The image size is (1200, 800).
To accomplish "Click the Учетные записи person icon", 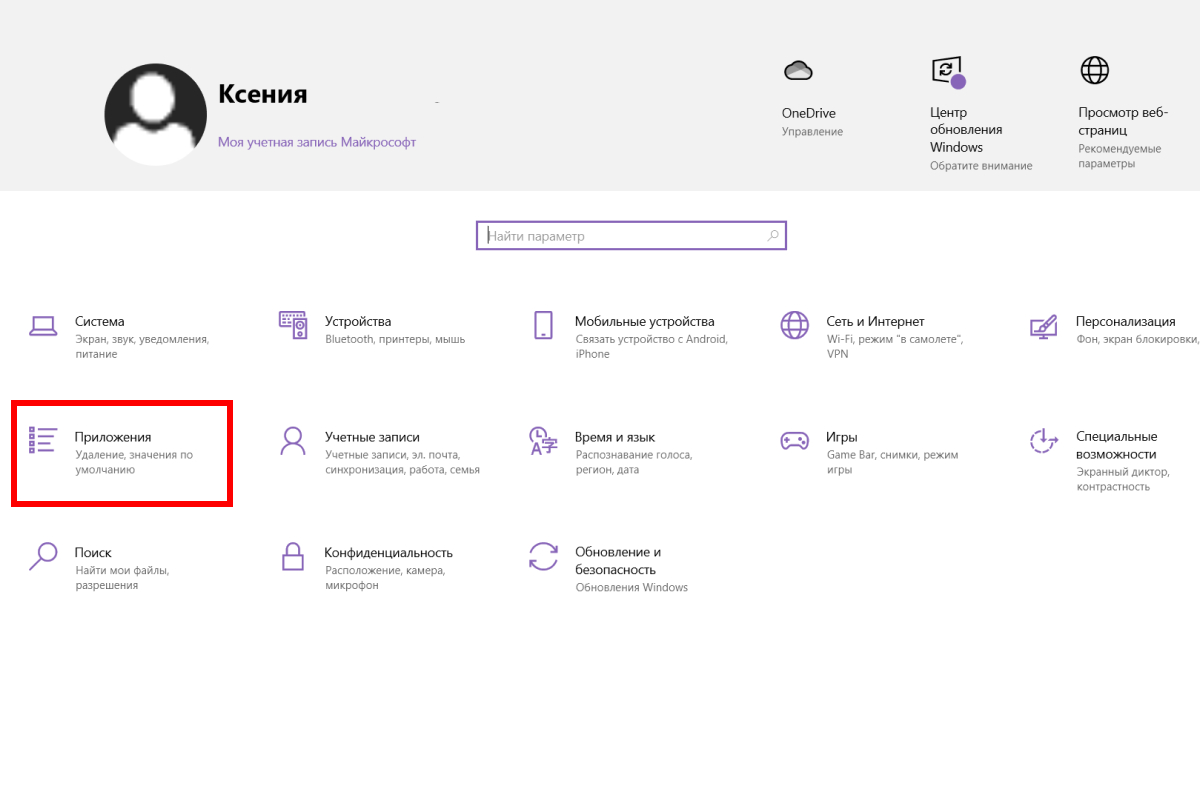I will [293, 441].
